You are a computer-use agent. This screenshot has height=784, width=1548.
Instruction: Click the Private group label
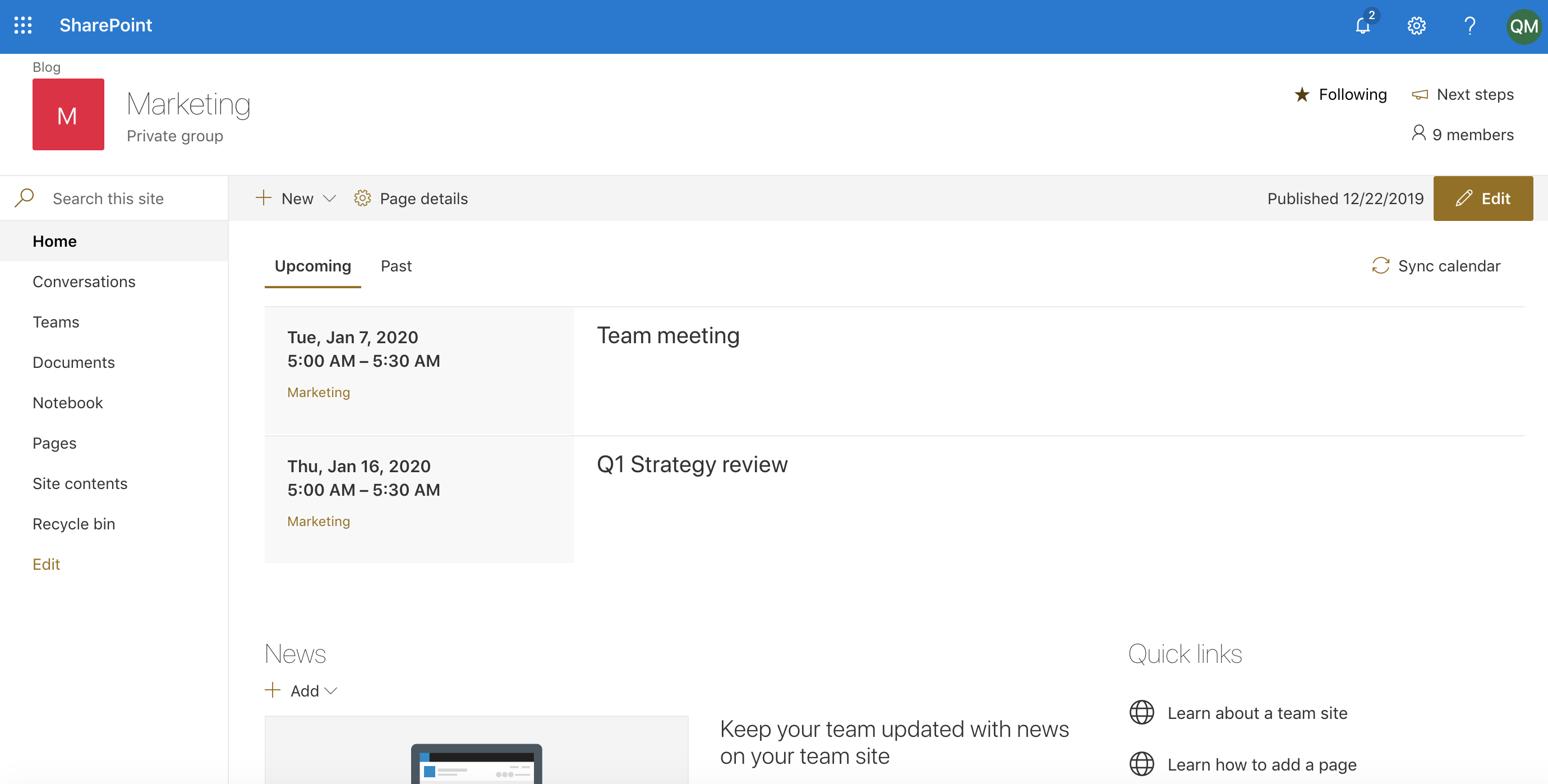175,136
